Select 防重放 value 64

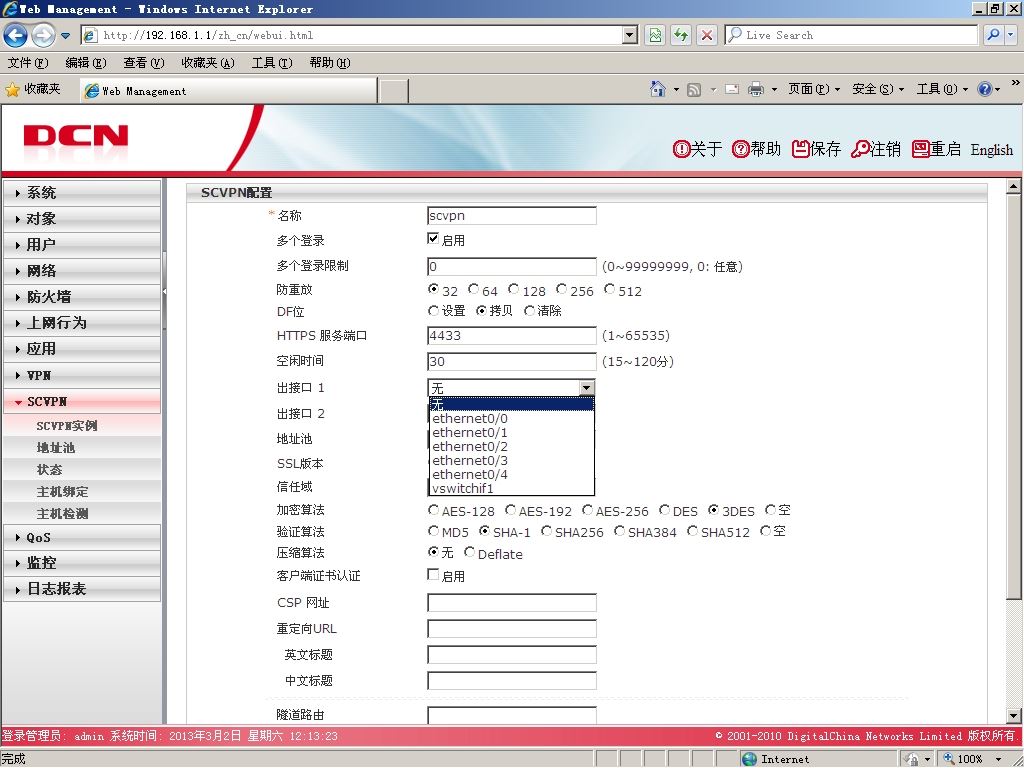pos(473,289)
